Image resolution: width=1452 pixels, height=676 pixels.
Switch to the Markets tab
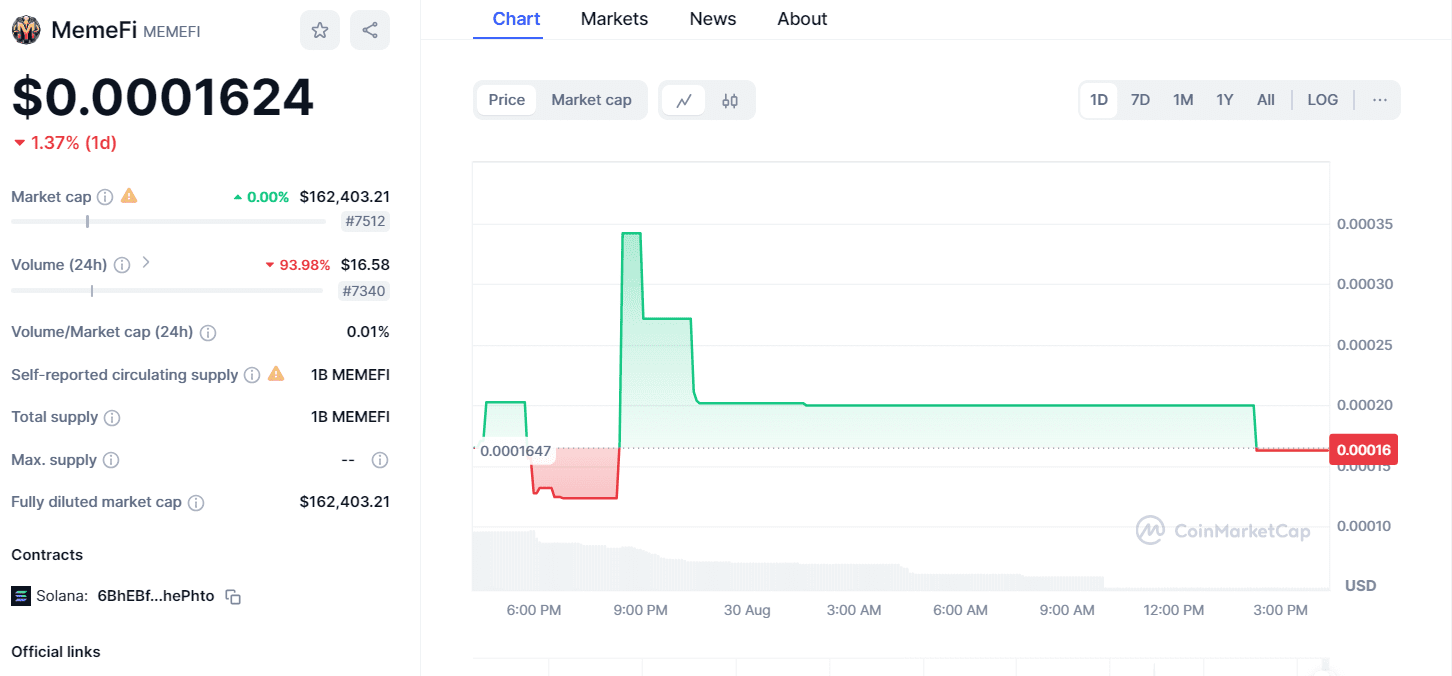(614, 18)
